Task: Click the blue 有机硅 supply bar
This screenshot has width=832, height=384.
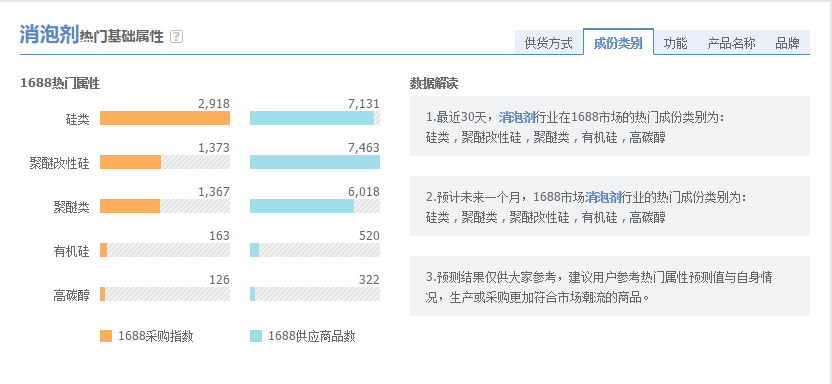Action: click(x=254, y=250)
